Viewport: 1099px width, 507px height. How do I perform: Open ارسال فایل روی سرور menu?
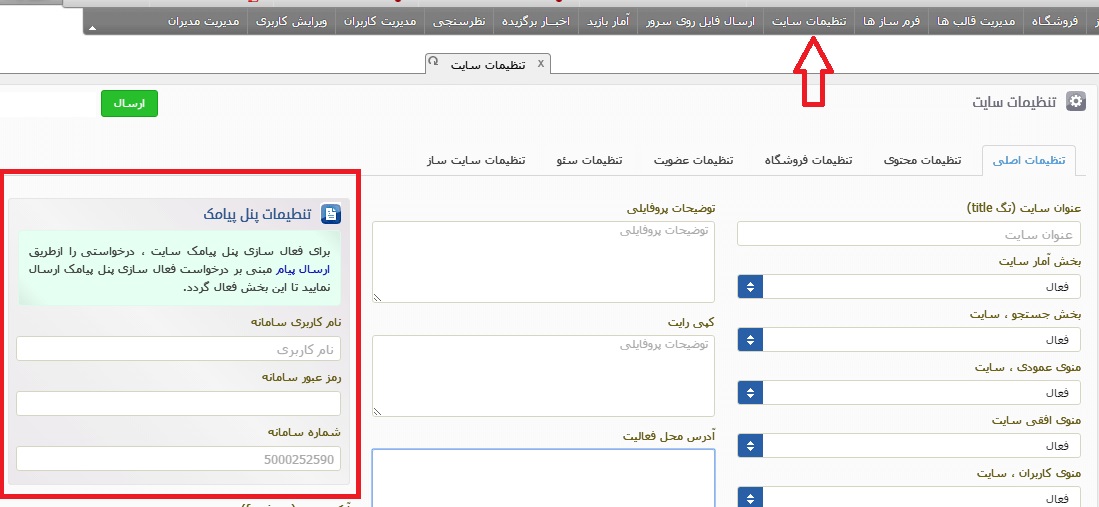[700, 22]
